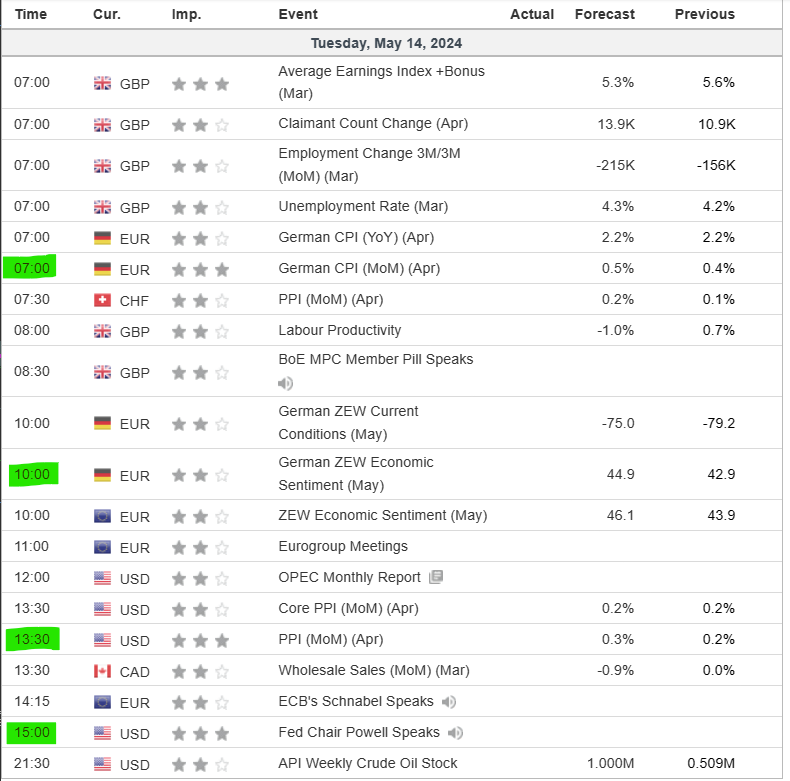Open the ZEW Economic Sentiment (May) EUR event
The width and height of the screenshot is (790, 781).
point(382,516)
